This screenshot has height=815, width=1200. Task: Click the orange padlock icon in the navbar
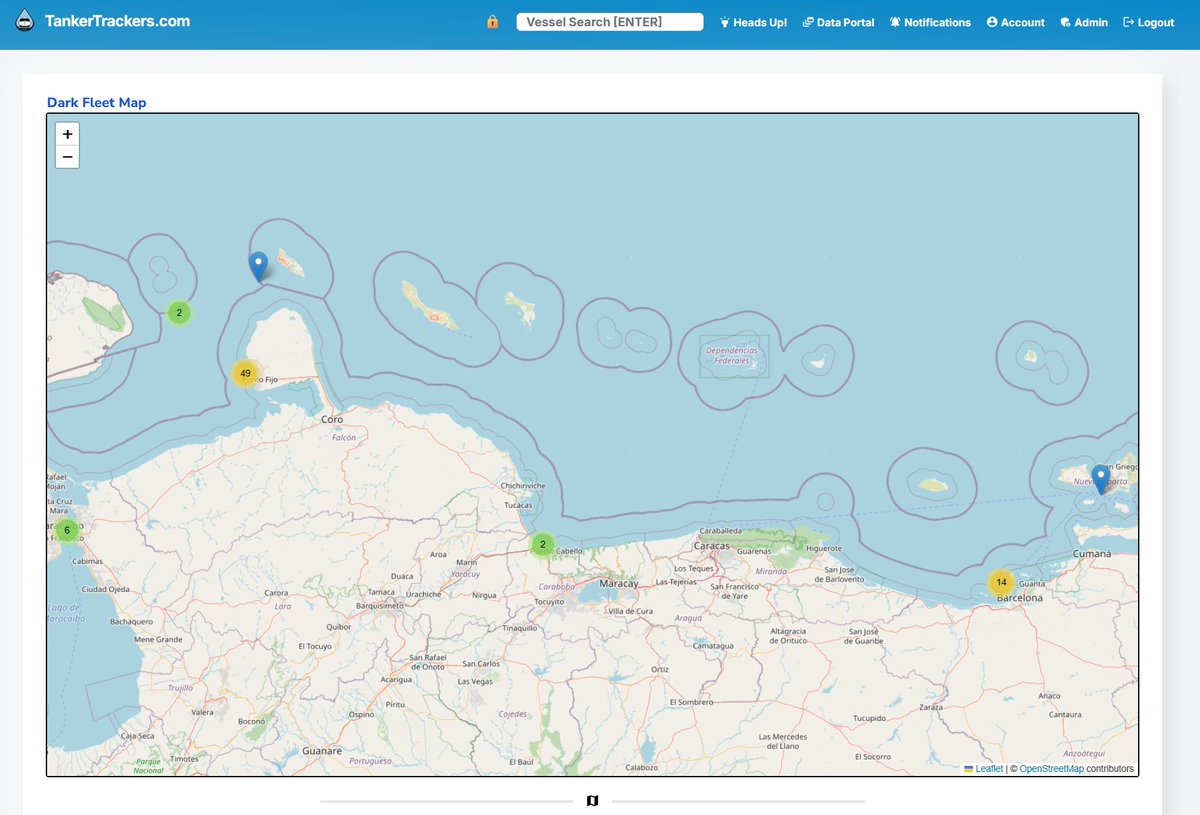pyautogui.click(x=492, y=21)
